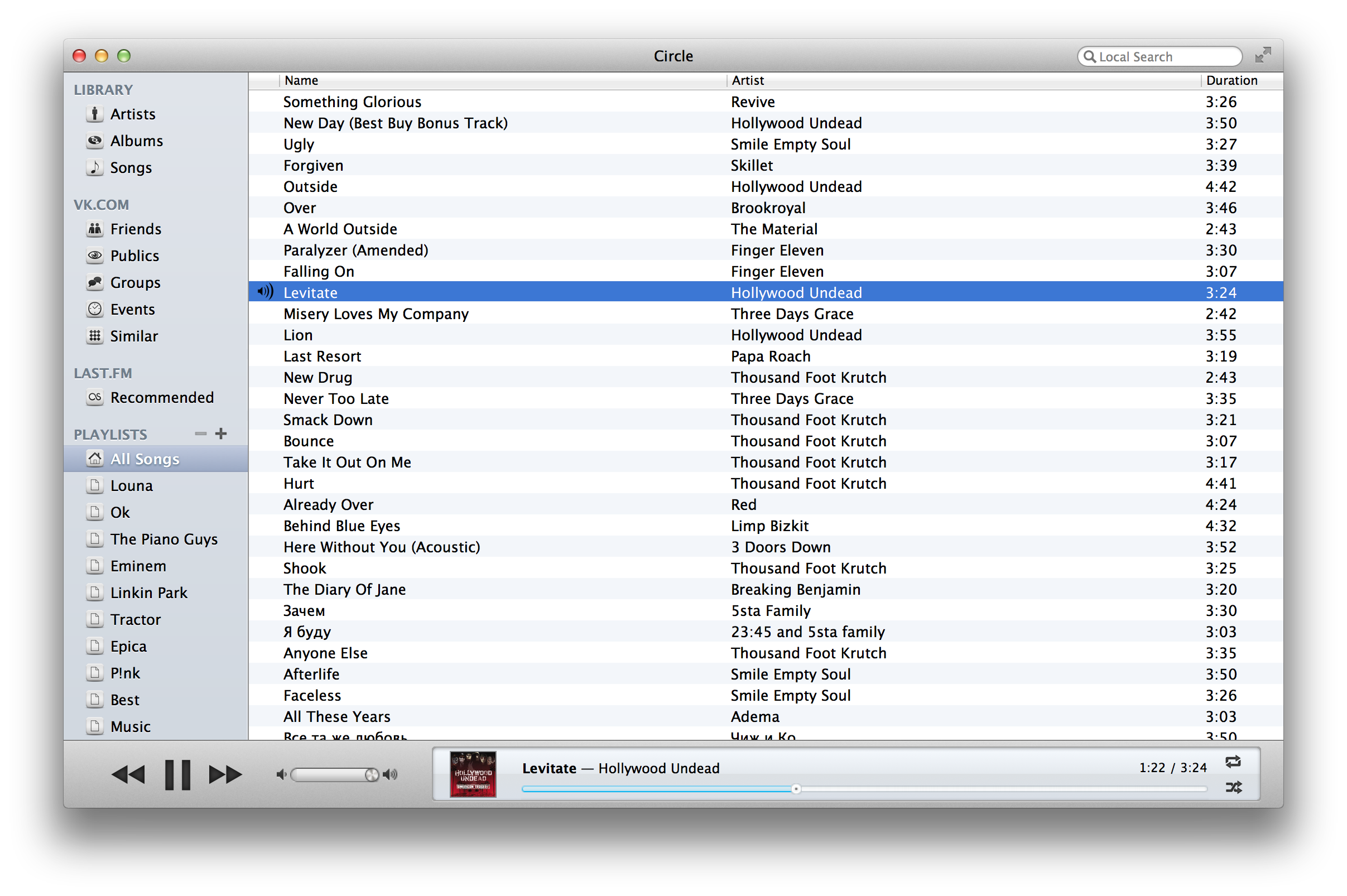Select the song Я буду
Screen dimensions: 1347x896
click(x=766, y=632)
